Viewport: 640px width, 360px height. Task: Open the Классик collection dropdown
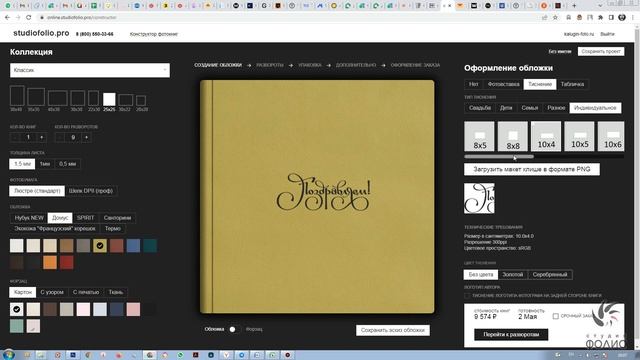90,70
